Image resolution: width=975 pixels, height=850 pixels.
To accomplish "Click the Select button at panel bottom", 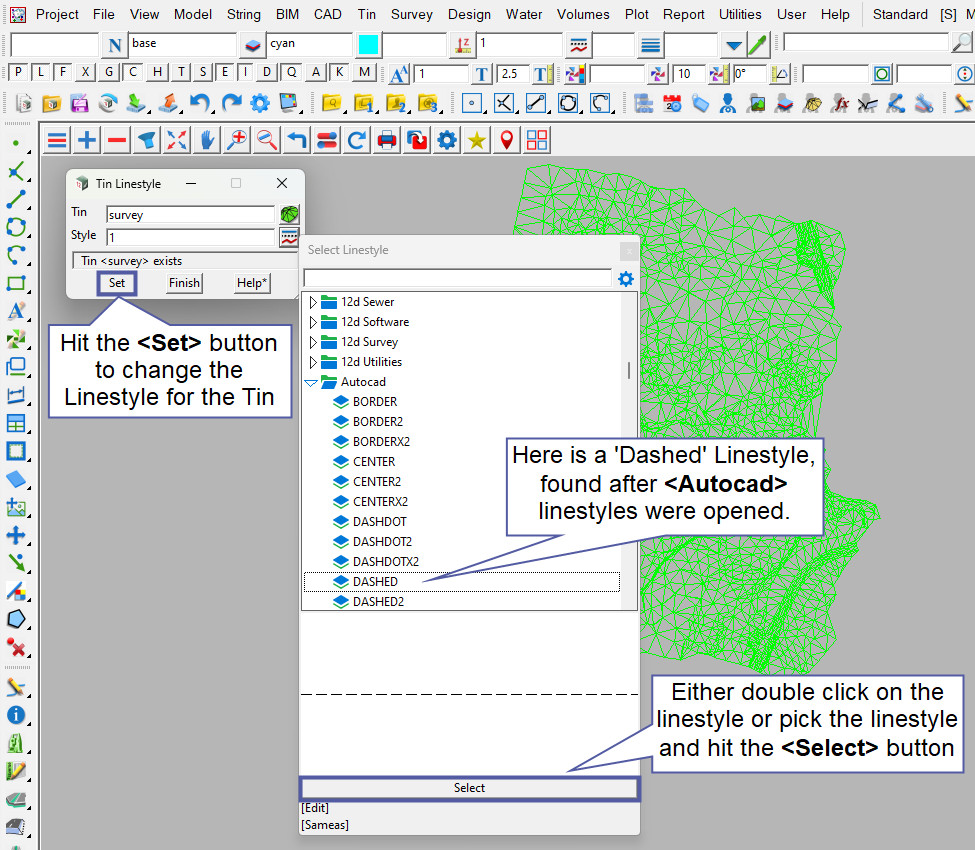I will (469, 788).
